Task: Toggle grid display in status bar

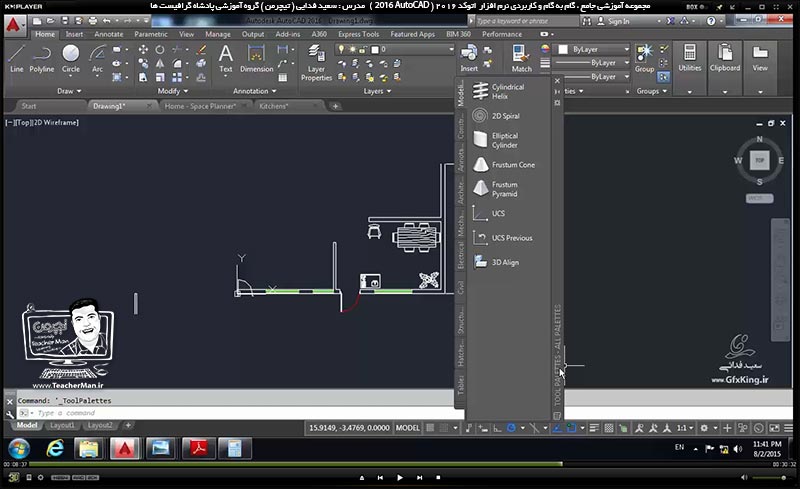Action: 430,428
